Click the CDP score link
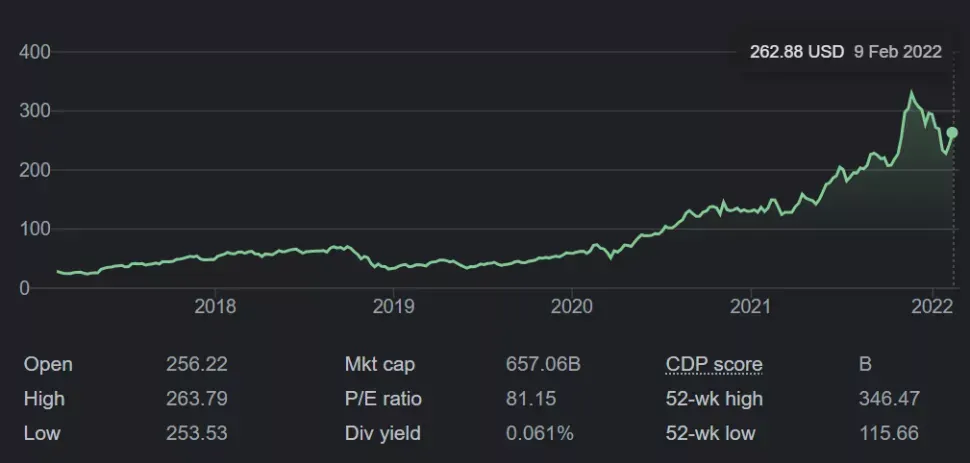Screen dimensions: 970x463 point(714,365)
